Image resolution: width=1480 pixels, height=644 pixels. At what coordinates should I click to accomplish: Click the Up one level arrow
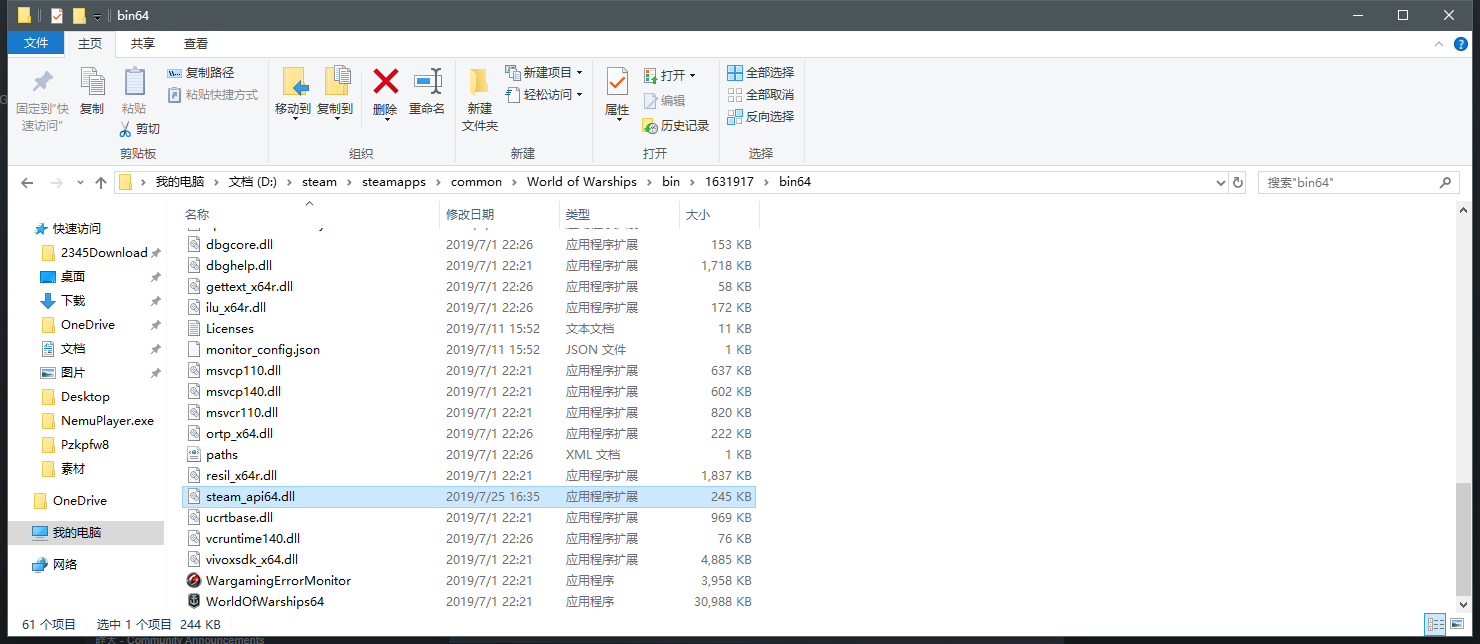coord(101,183)
